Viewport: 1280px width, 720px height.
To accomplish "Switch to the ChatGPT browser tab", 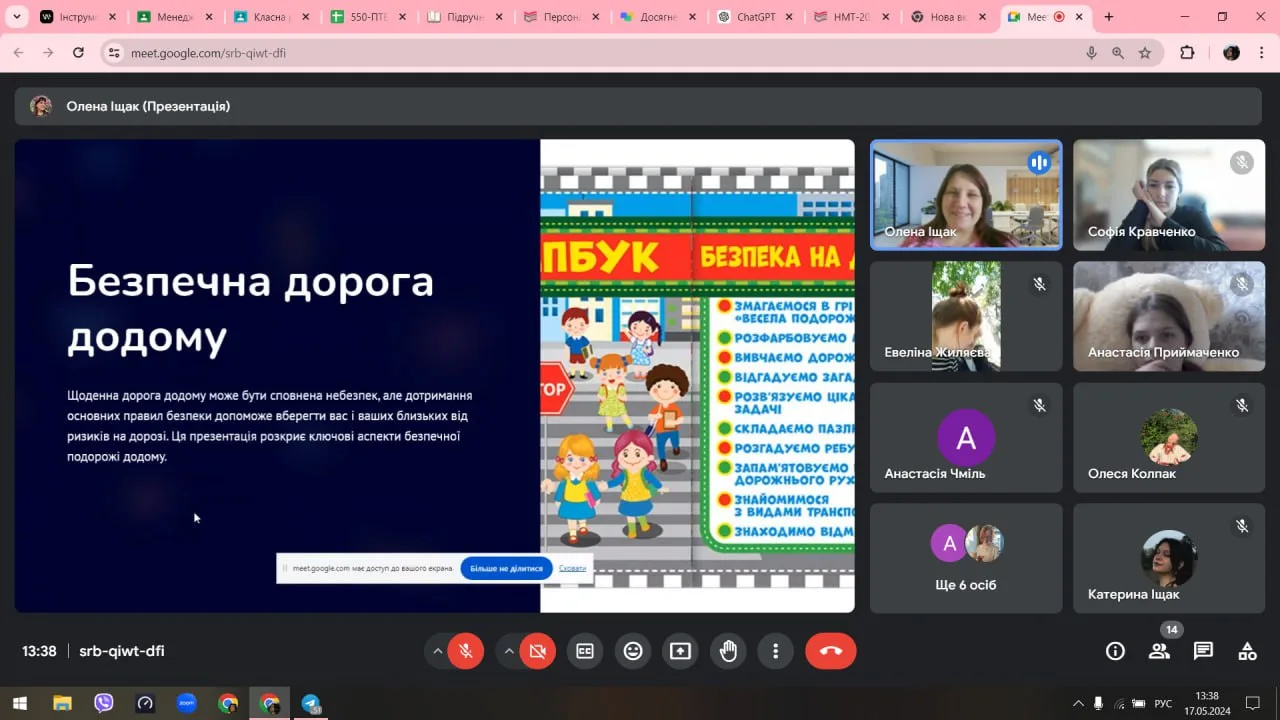I will point(757,17).
